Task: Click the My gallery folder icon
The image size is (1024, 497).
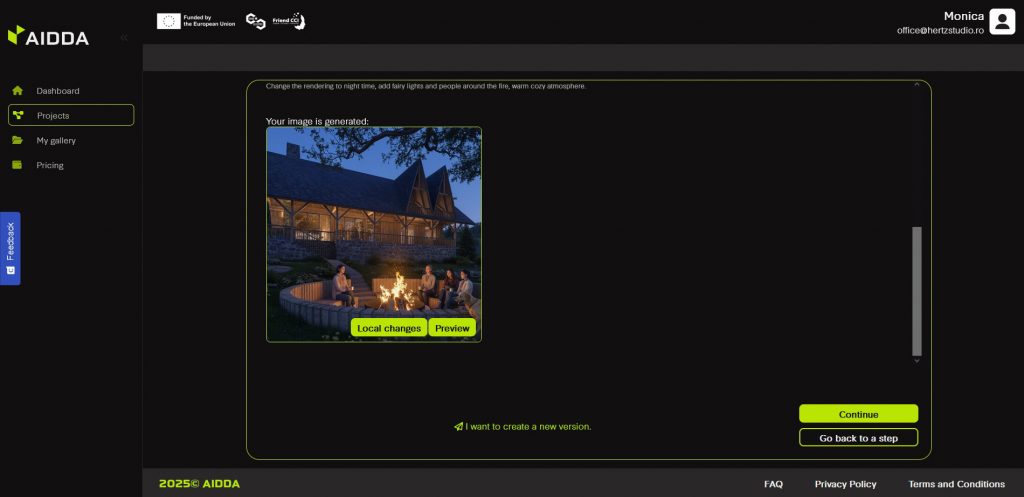Action: pos(17,141)
